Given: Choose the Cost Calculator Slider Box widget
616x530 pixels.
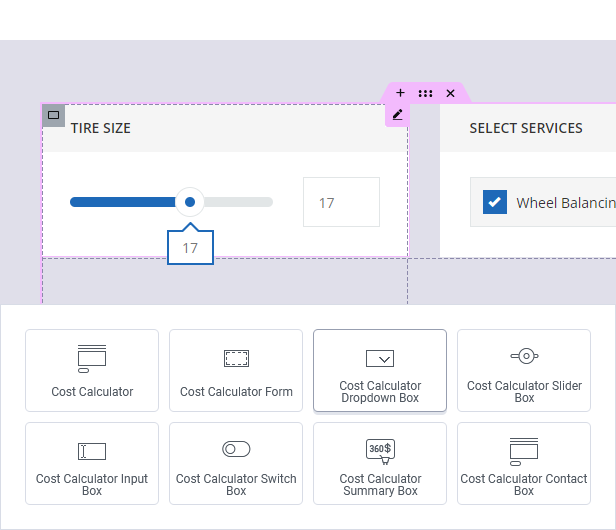Looking at the screenshot, I should (x=524, y=371).
